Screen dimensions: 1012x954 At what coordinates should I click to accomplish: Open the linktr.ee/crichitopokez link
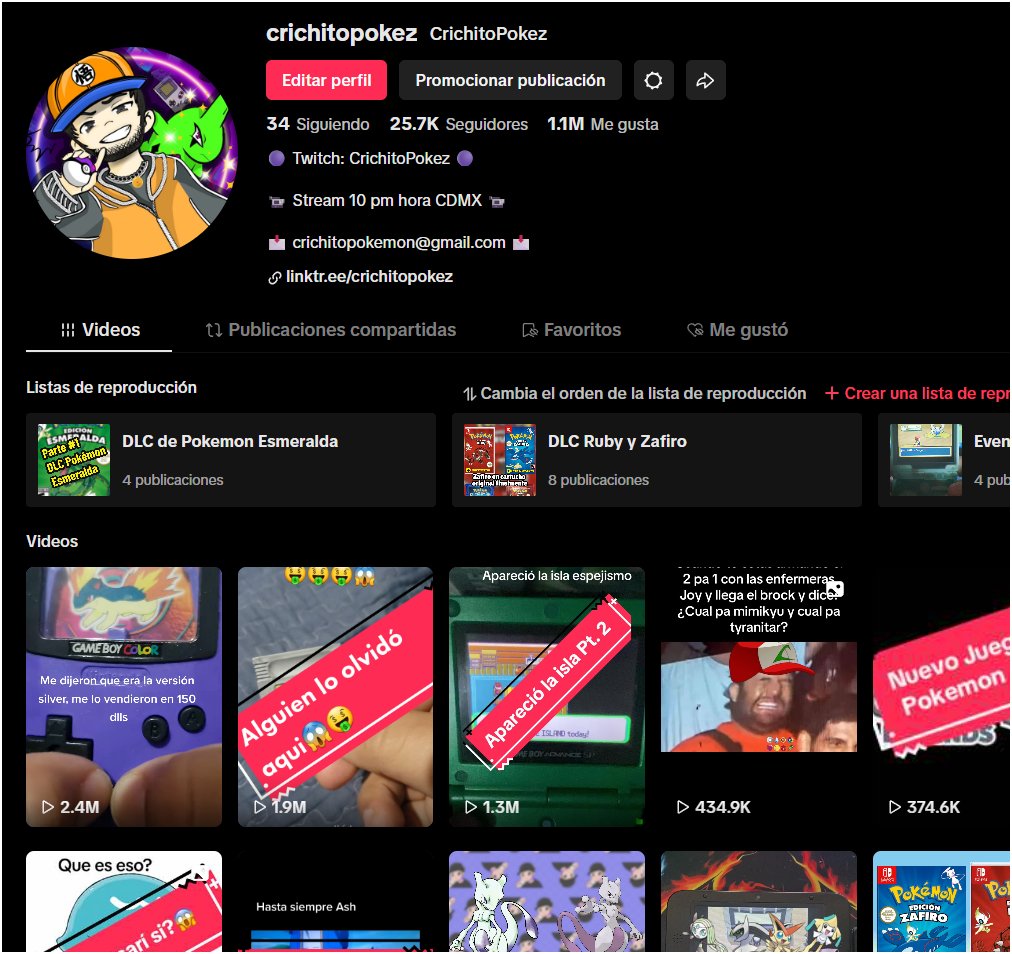pos(369,277)
